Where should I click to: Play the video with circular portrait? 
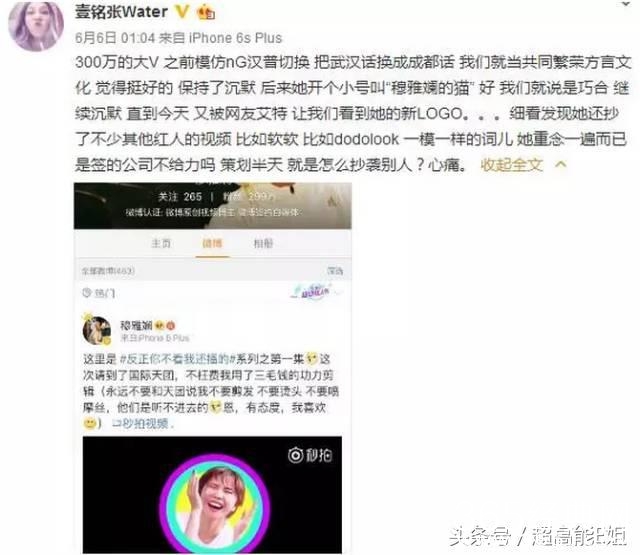pos(212,495)
